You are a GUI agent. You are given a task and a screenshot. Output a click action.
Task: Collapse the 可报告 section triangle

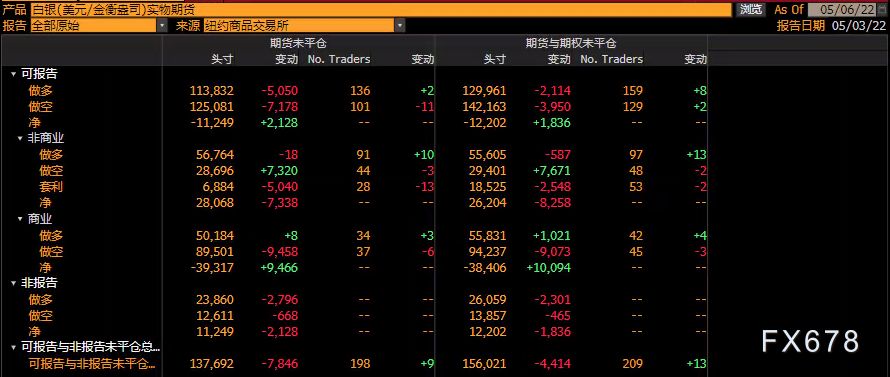[x=13, y=74]
